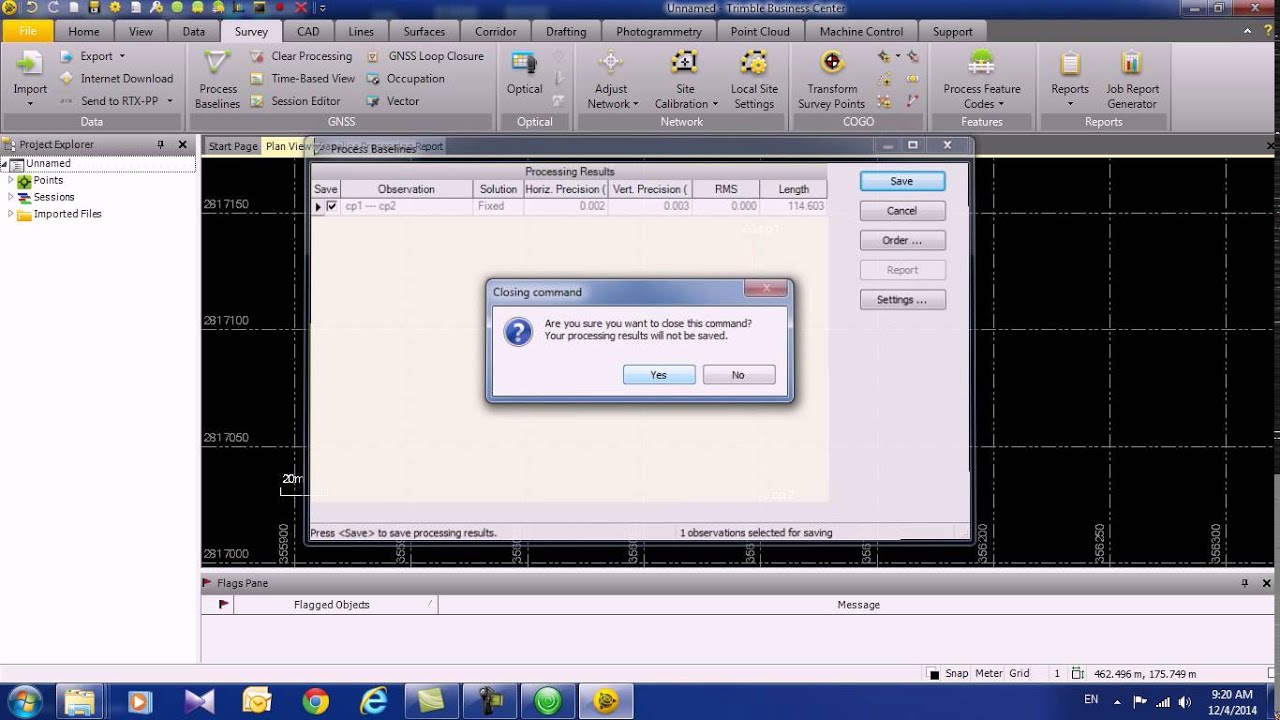Open the Send to RTX-PP dropdown
Screen dimensions: 1280x720
click(x=116, y=101)
